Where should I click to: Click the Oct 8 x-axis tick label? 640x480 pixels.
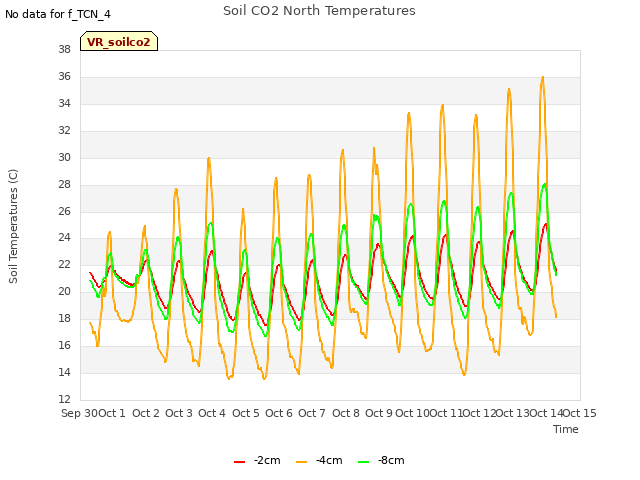click(x=346, y=413)
